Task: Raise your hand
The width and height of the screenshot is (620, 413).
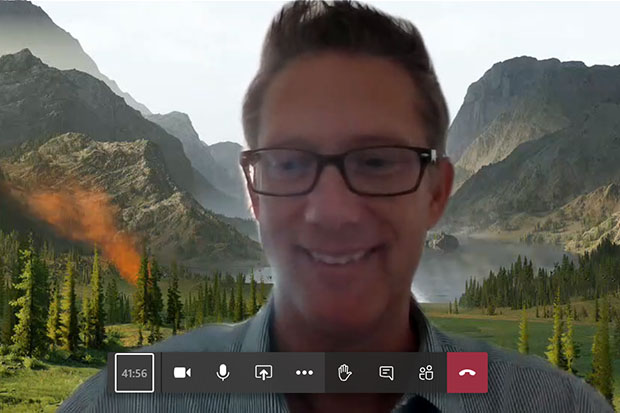Action: tap(345, 373)
